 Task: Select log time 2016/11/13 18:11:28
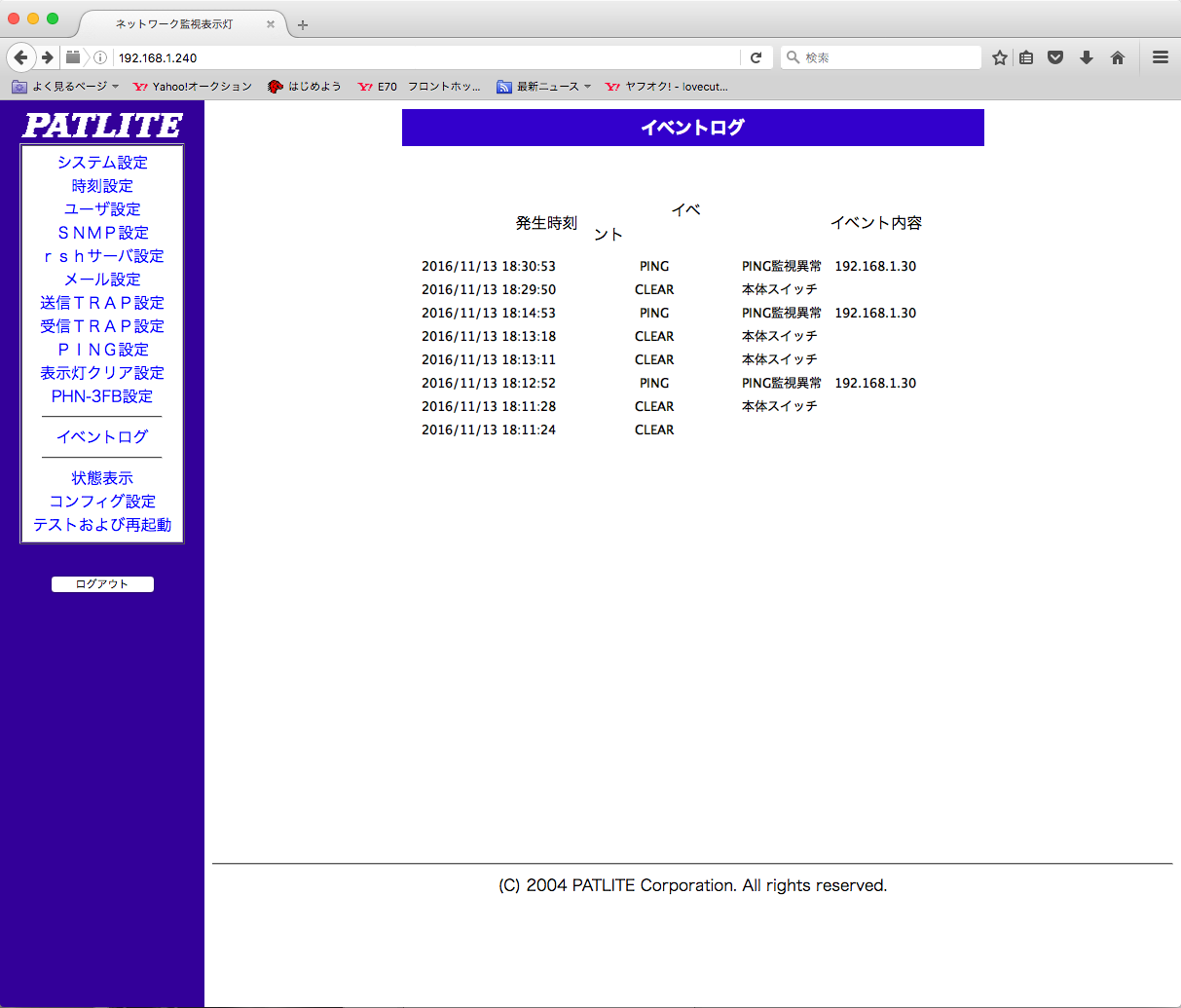[489, 406]
